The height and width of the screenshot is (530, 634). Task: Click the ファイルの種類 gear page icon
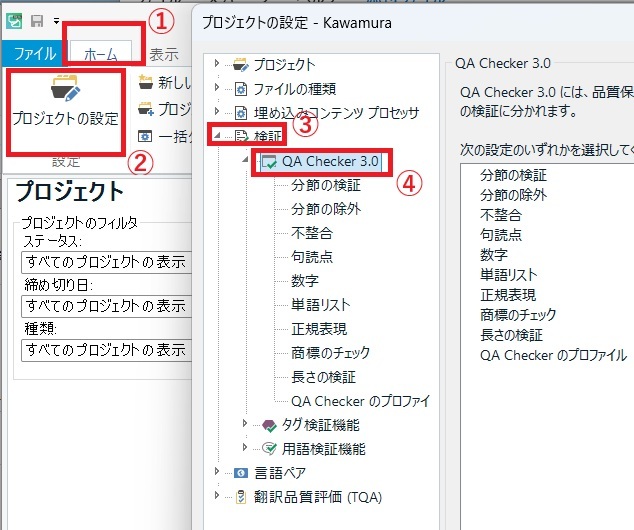click(x=241, y=89)
